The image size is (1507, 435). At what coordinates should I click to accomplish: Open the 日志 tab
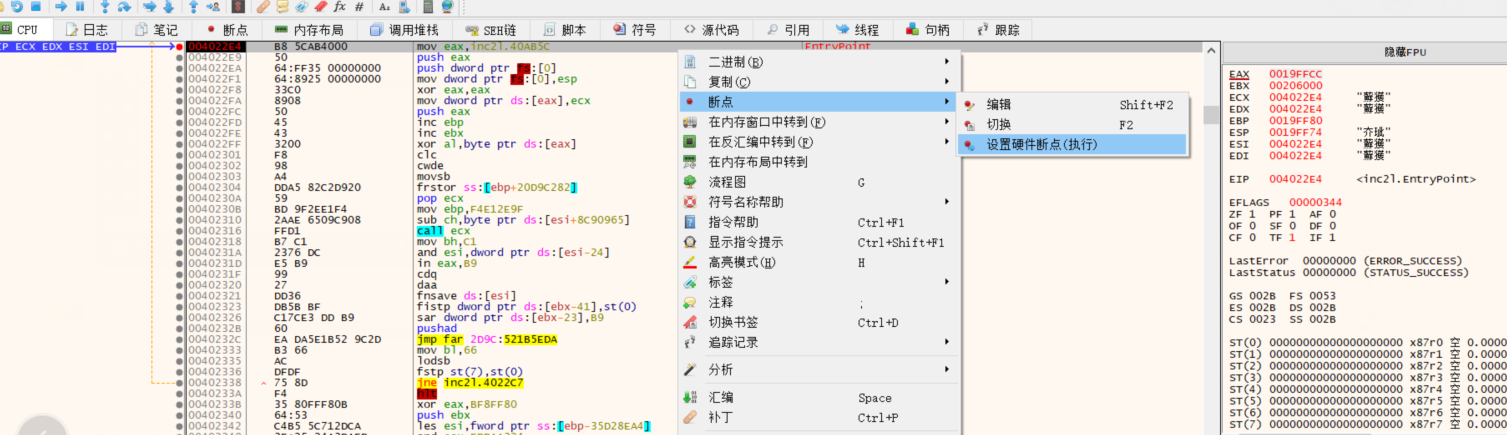pyautogui.click(x=86, y=30)
